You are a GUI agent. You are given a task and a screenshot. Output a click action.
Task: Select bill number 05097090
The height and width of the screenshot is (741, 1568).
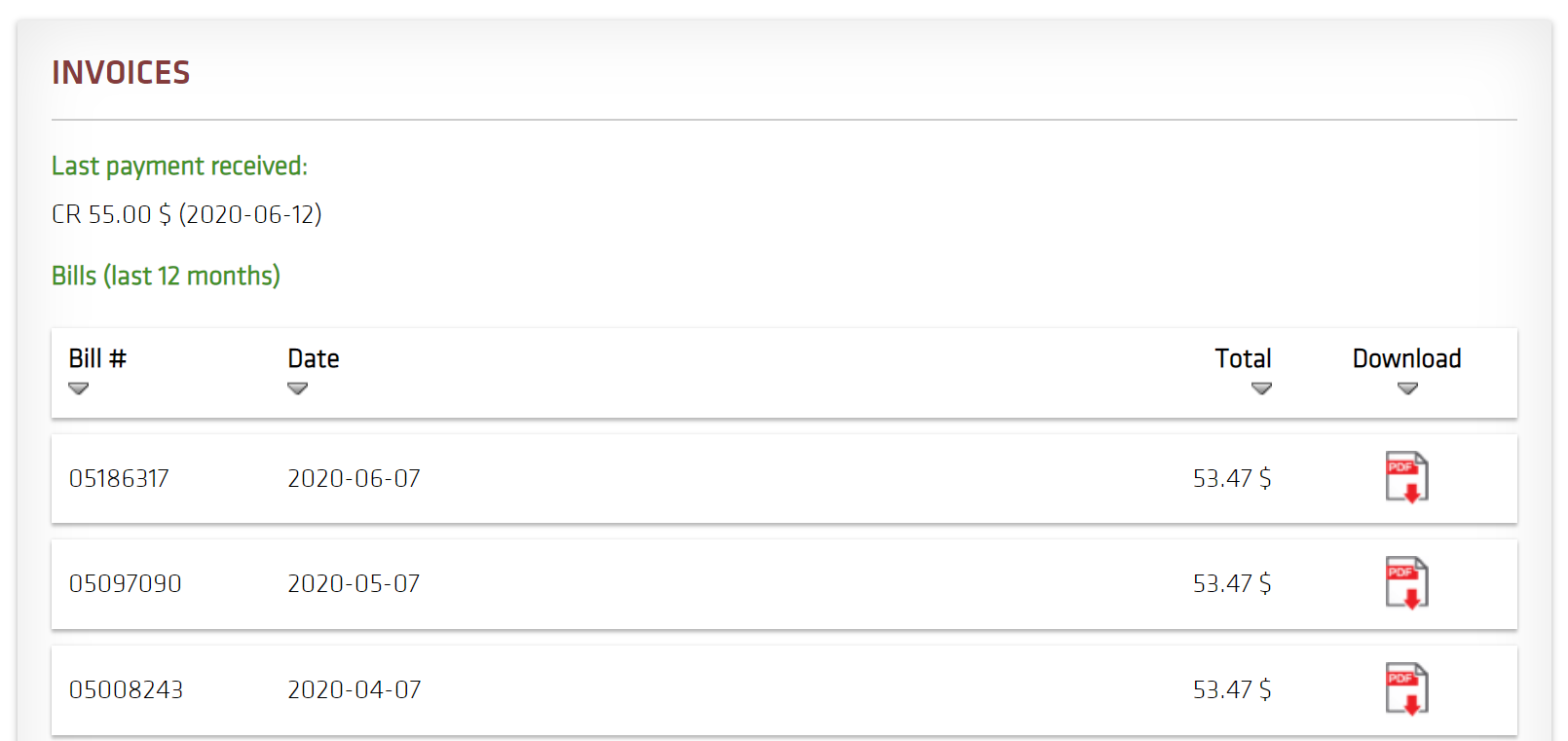[x=125, y=583]
